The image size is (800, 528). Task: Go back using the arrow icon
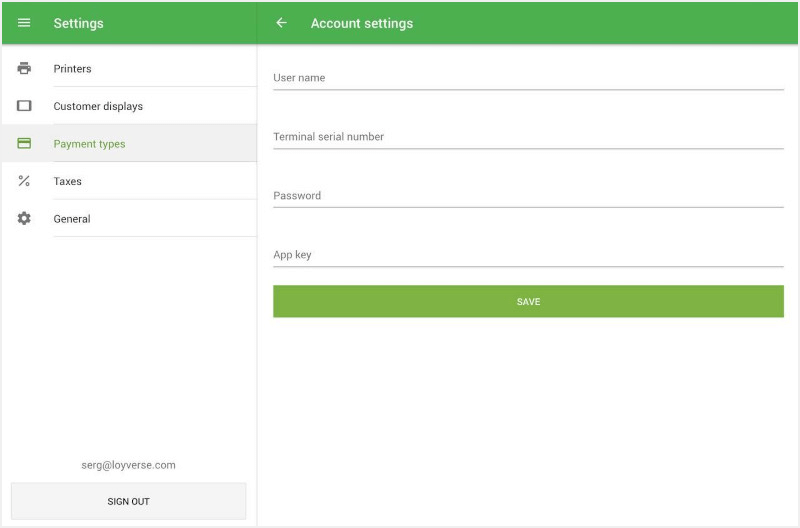click(x=281, y=23)
